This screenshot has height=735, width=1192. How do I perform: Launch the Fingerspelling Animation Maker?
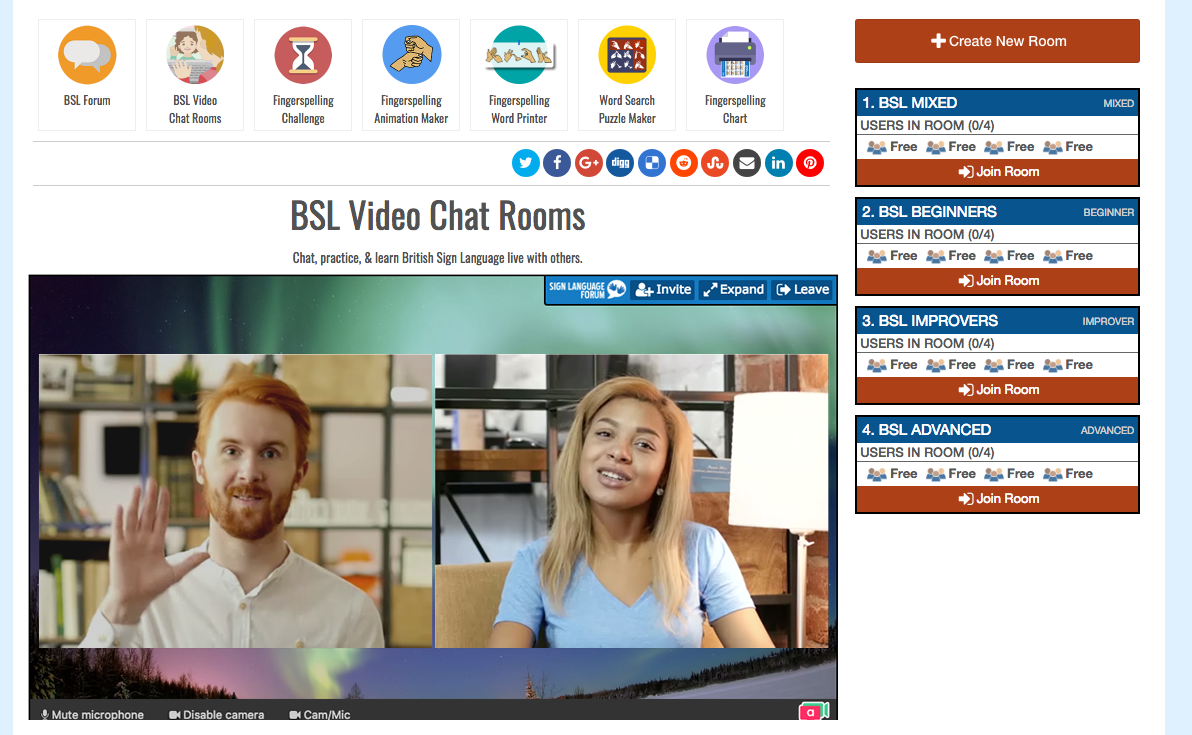[411, 56]
